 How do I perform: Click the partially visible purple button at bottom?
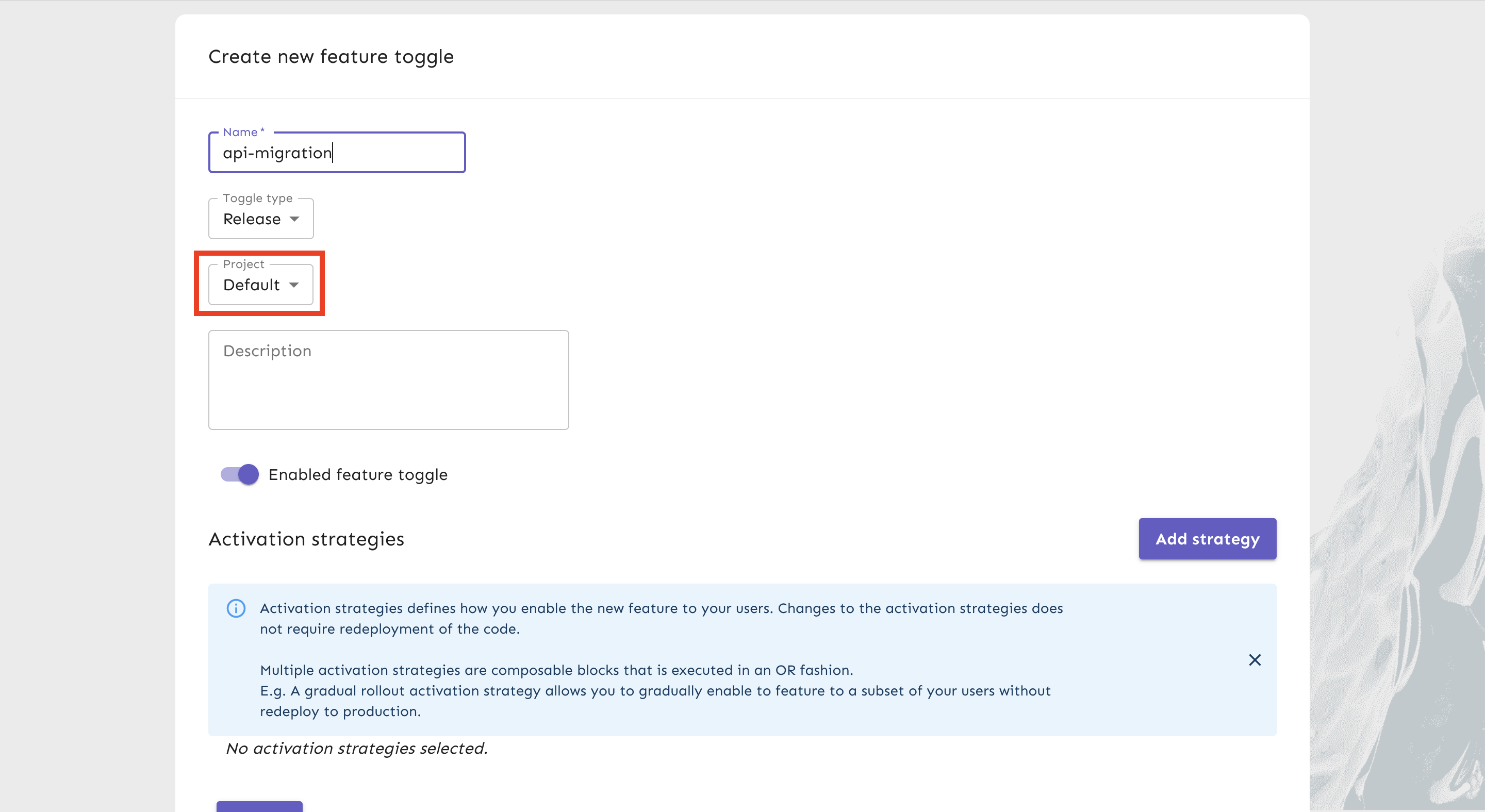259,806
